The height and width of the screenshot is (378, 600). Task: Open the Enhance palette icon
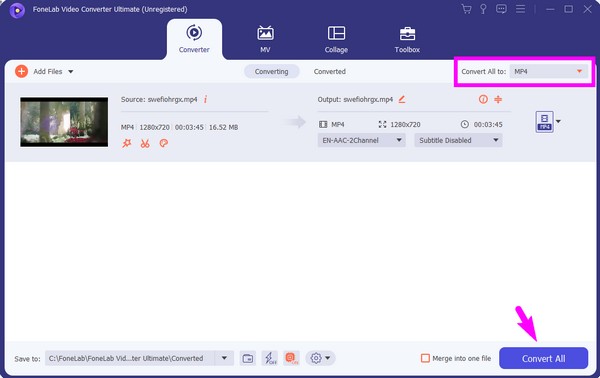163,143
